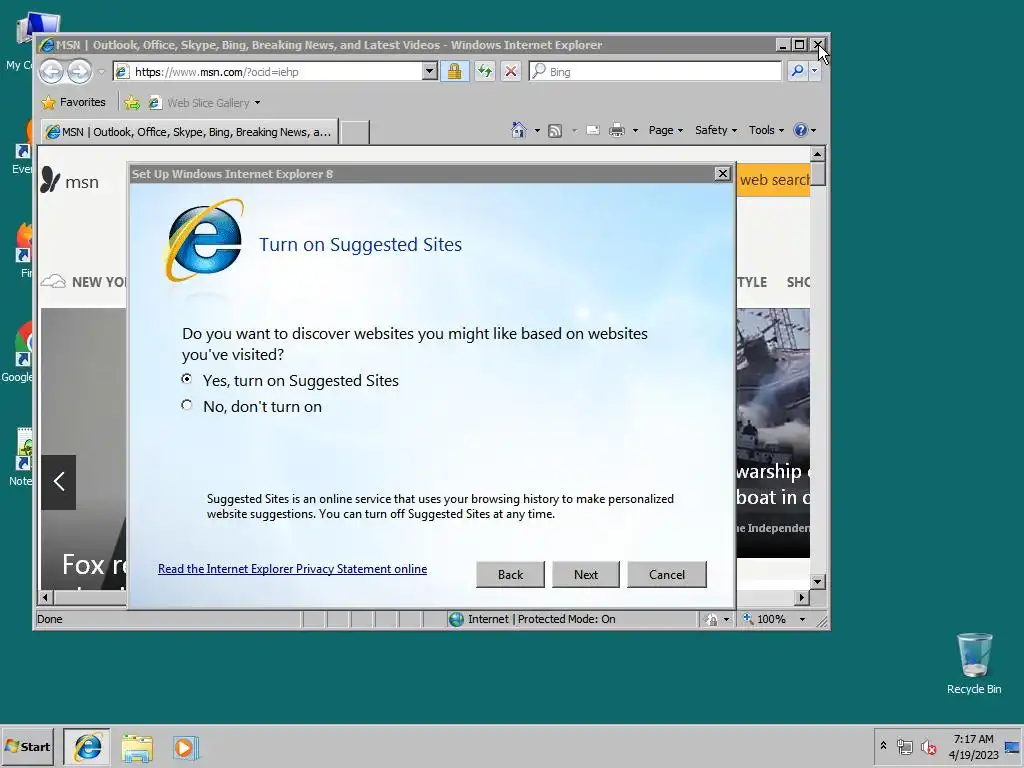Expand recent pages dropdown next to Forward
Screen dimensions: 1024x768
pyautogui.click(x=101, y=72)
